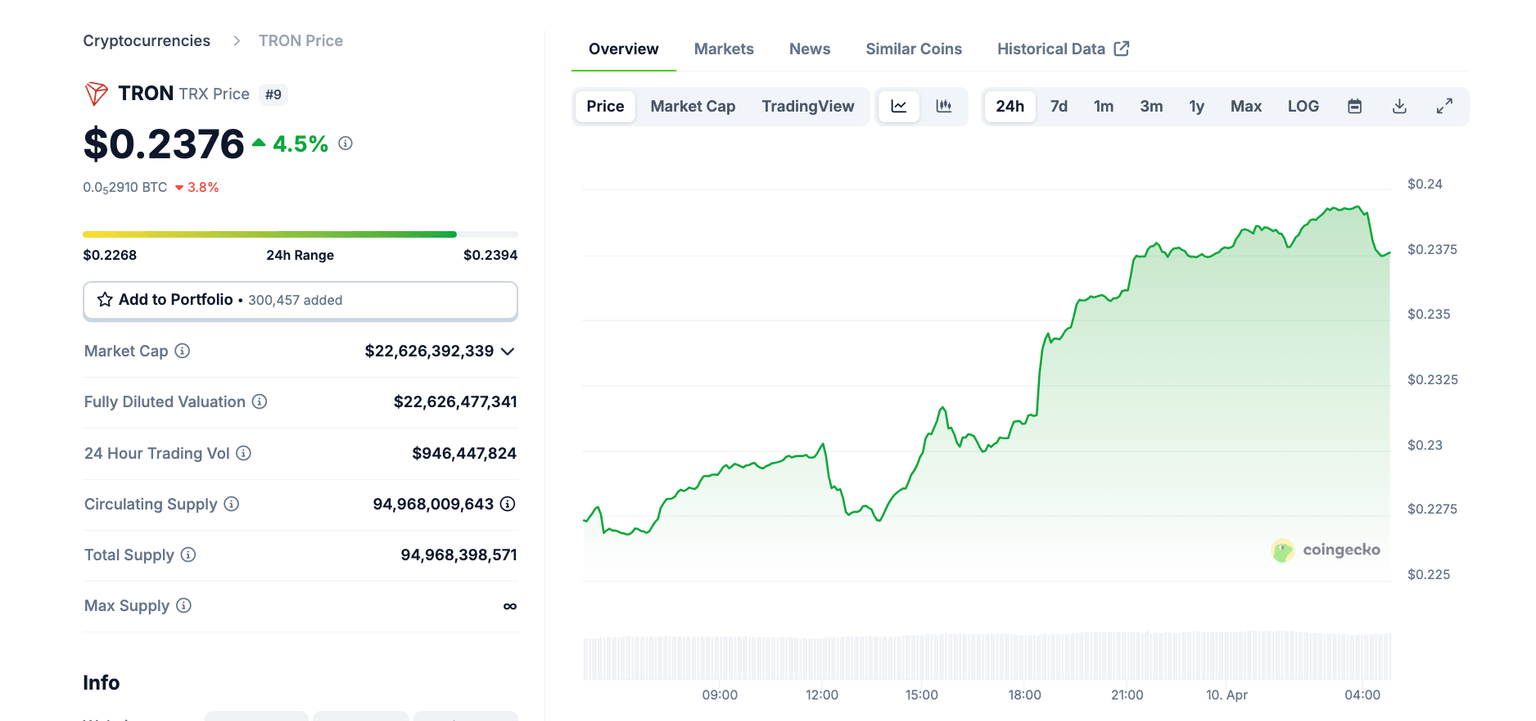Screen dimensions: 1536x721
Task: Switch chart timeframe to 7d
Action: point(1059,105)
